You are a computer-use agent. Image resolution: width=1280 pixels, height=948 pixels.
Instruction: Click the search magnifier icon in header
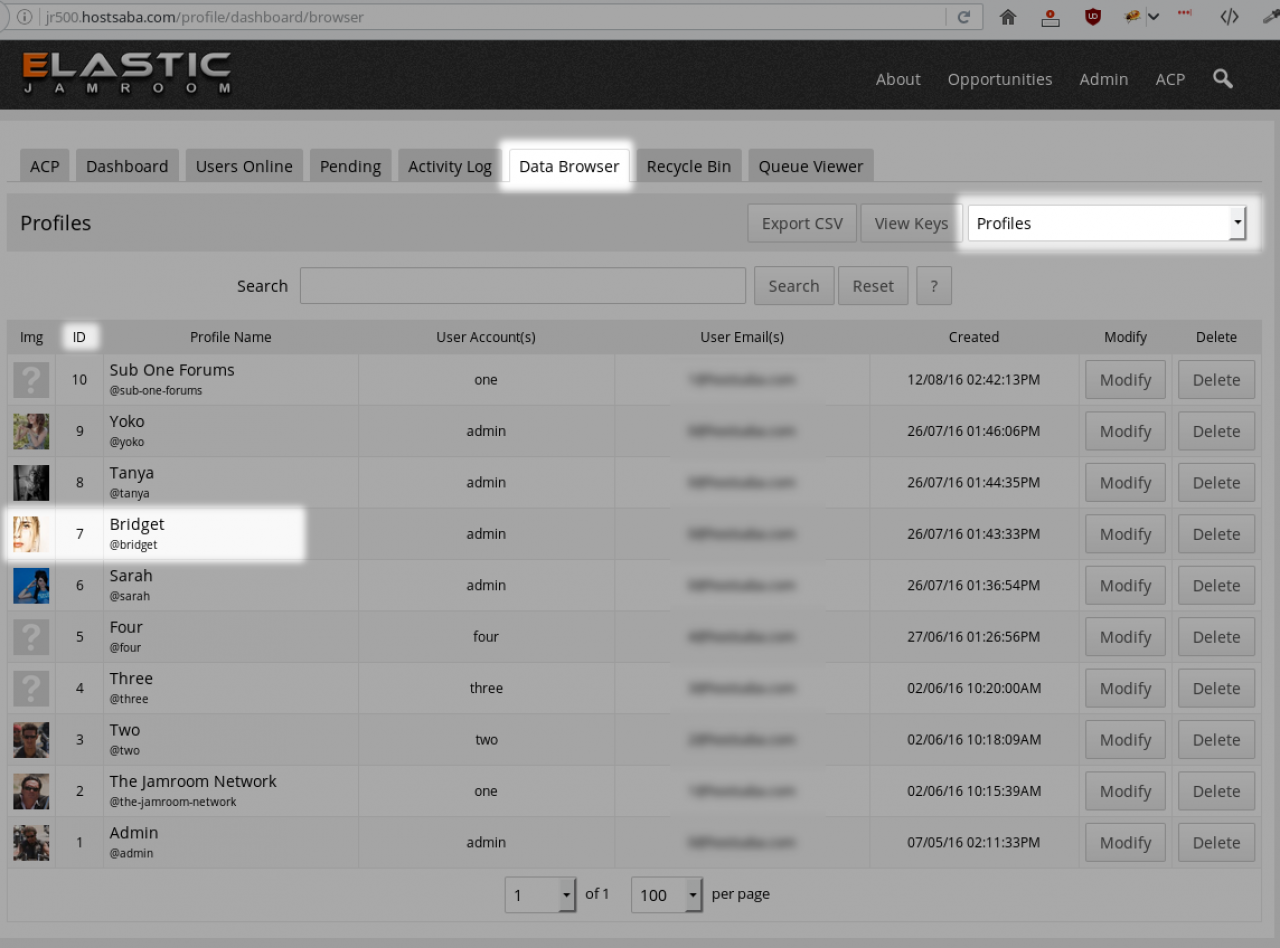coord(1222,79)
